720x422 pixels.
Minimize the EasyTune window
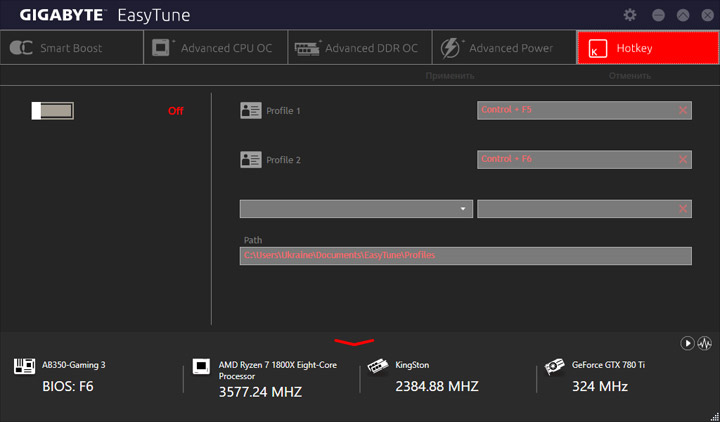[658, 15]
